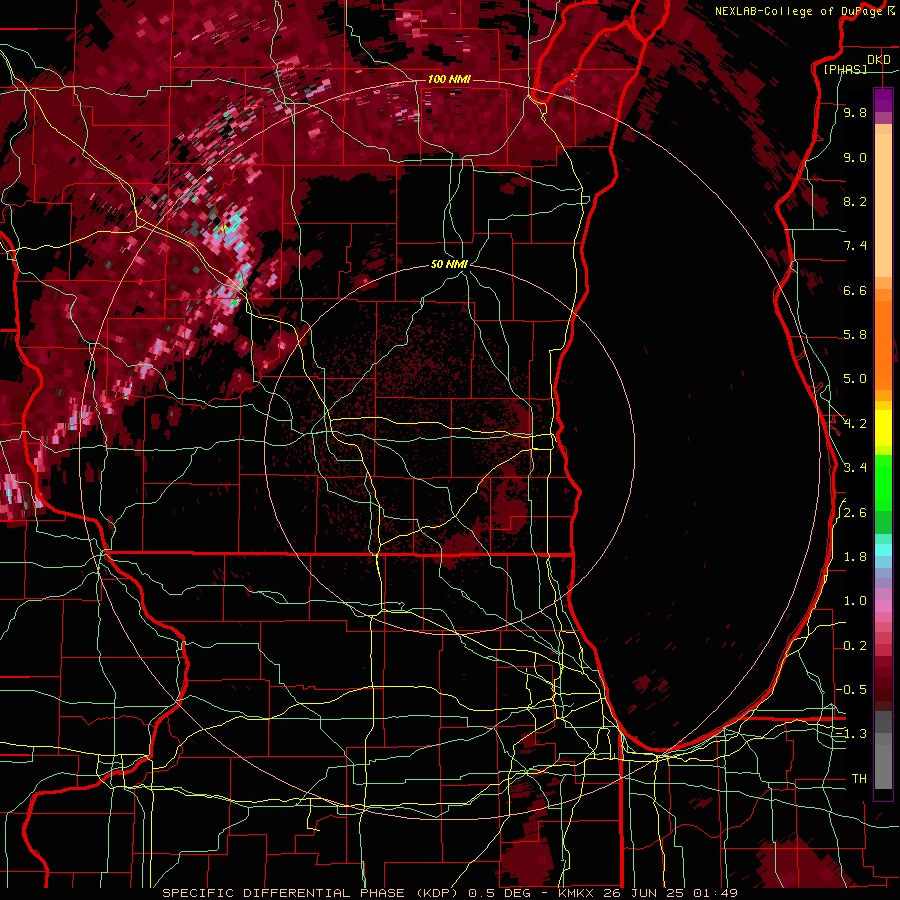The height and width of the screenshot is (900, 900).
Task: Click the 5.0 value on the scale
Action: click(855, 379)
